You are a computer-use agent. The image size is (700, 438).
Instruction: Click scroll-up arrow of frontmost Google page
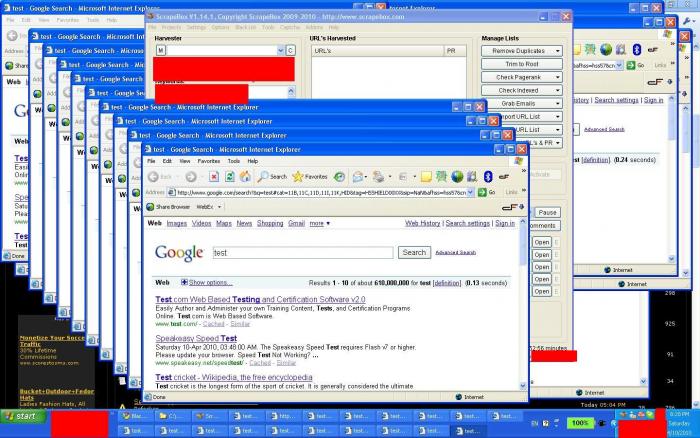523,221
